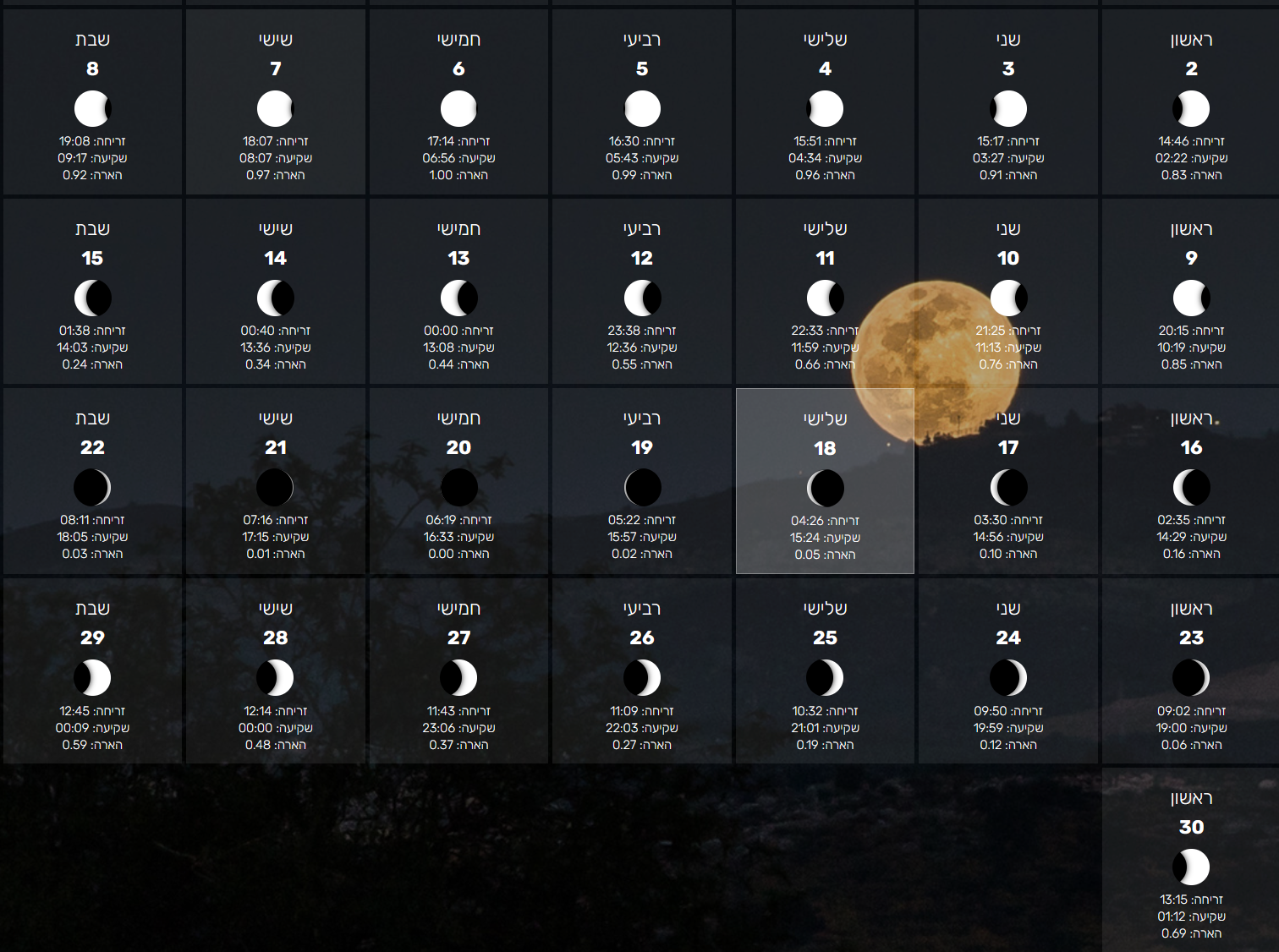Click day 4's moon phase icon
This screenshot has width=1279, height=952.
point(825,109)
